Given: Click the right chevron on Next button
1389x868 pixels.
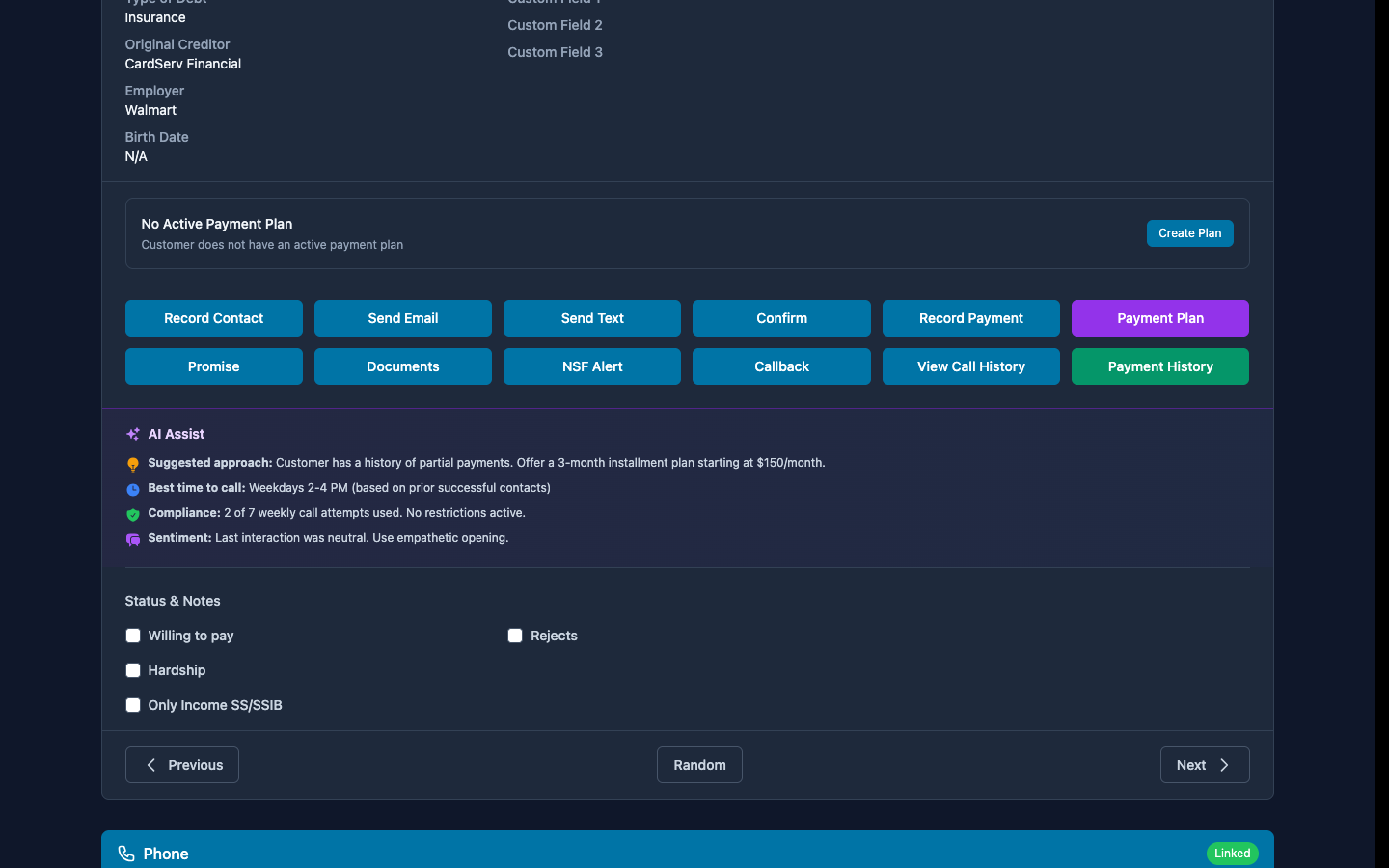Looking at the screenshot, I should (x=1224, y=765).
